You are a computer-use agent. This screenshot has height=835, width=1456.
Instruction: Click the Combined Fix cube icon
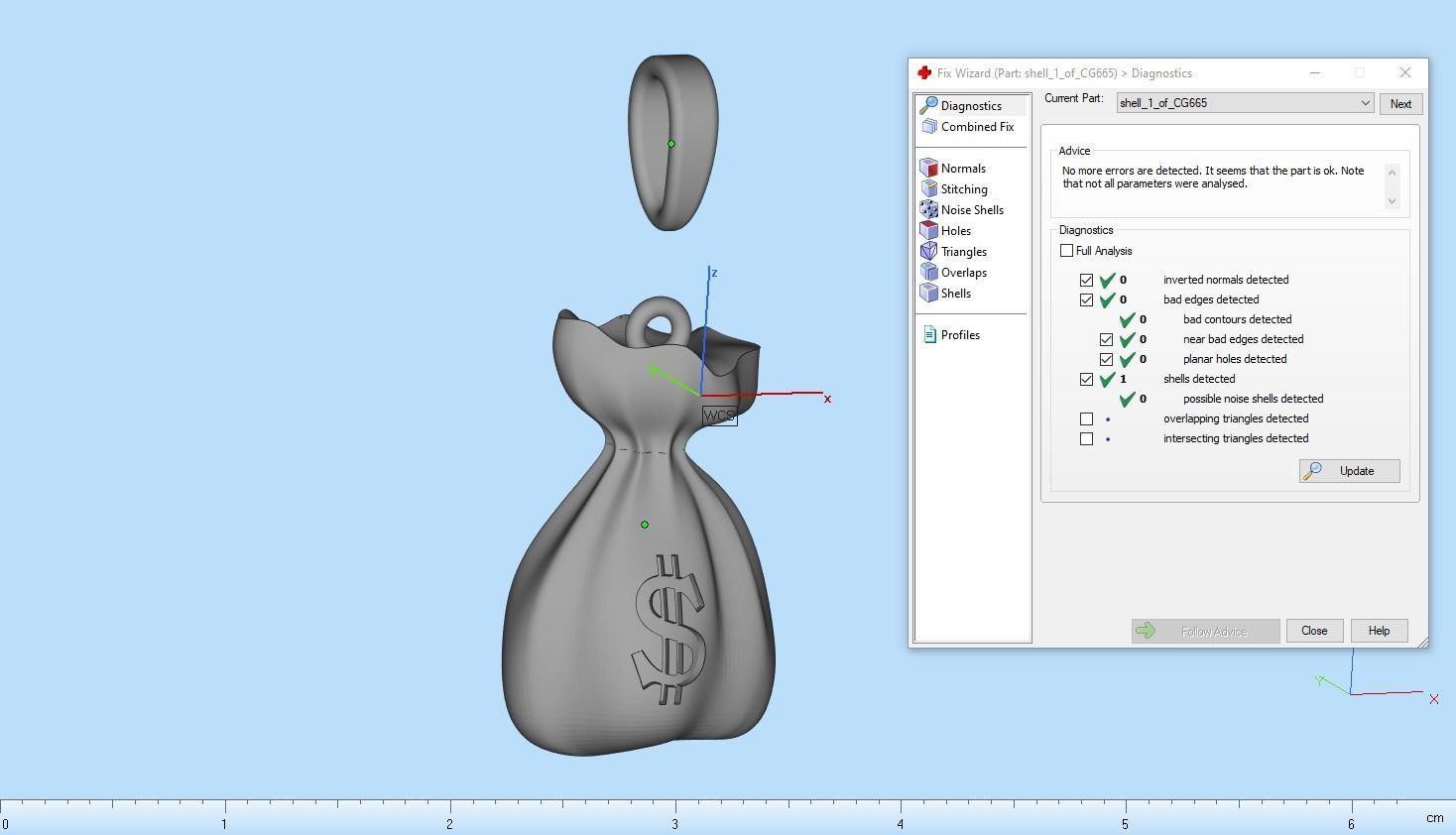point(929,127)
